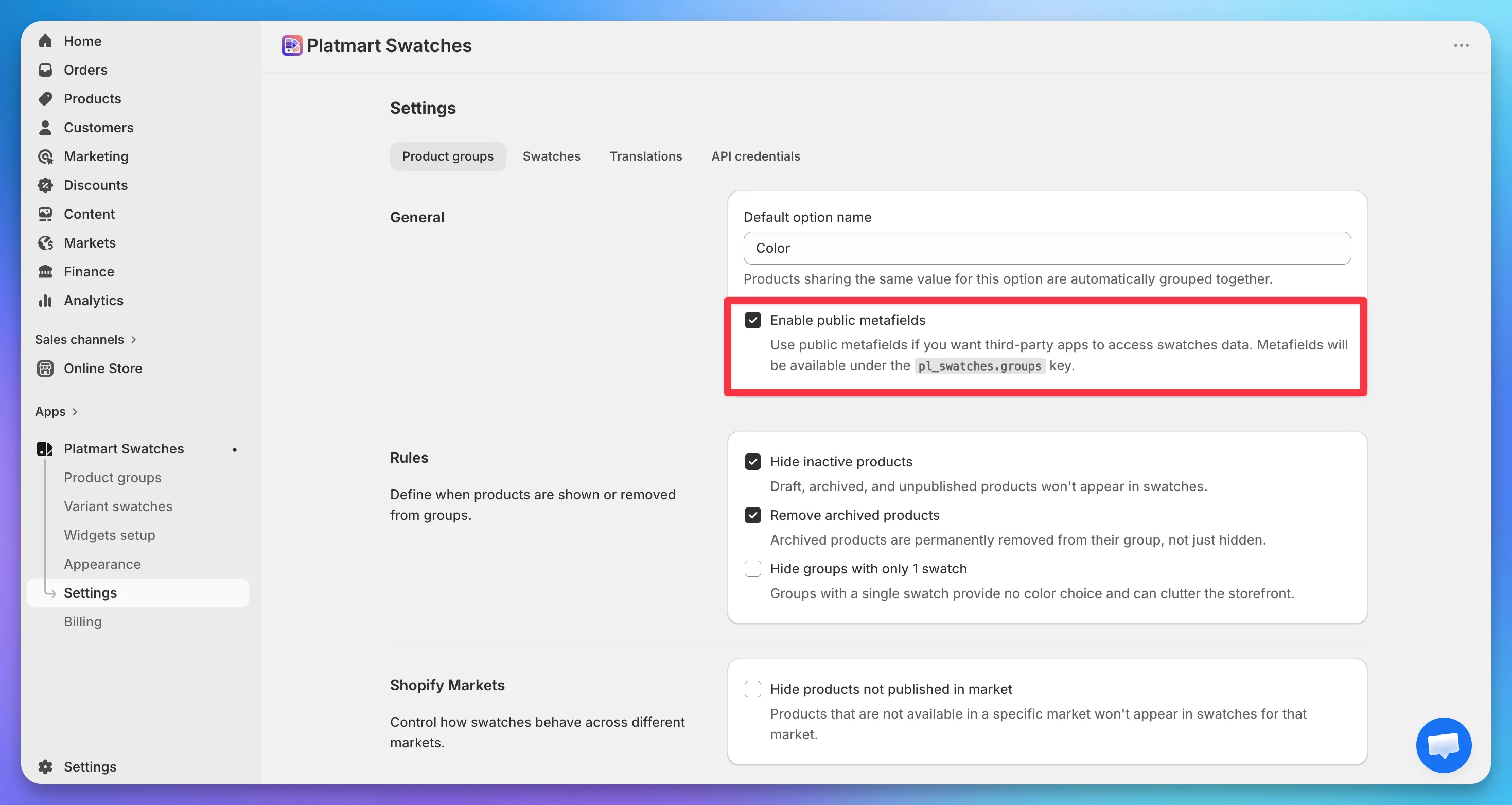Open the Customers page link
Viewport: 1512px width, 805px height.
(99, 128)
